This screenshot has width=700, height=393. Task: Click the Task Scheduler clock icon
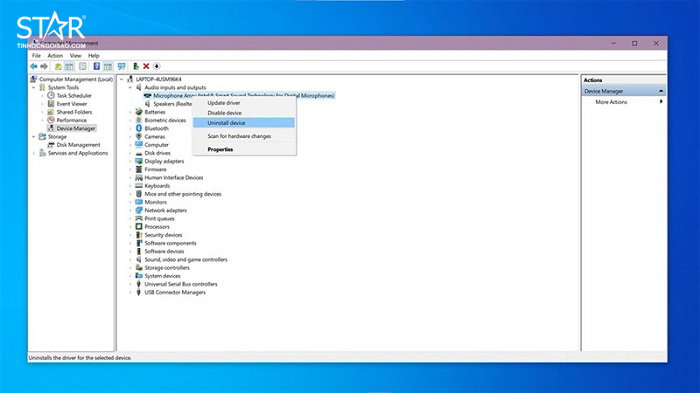[51, 96]
